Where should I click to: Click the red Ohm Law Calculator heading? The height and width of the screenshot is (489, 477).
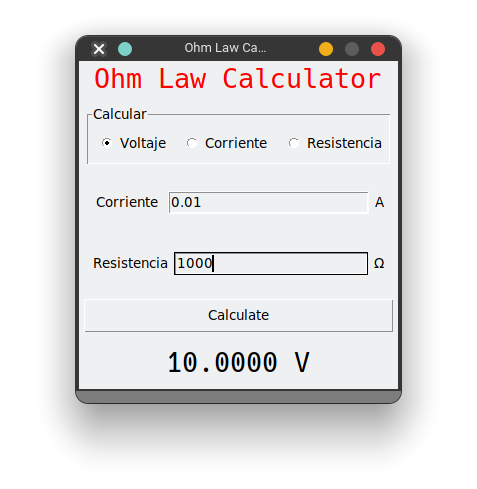(238, 79)
